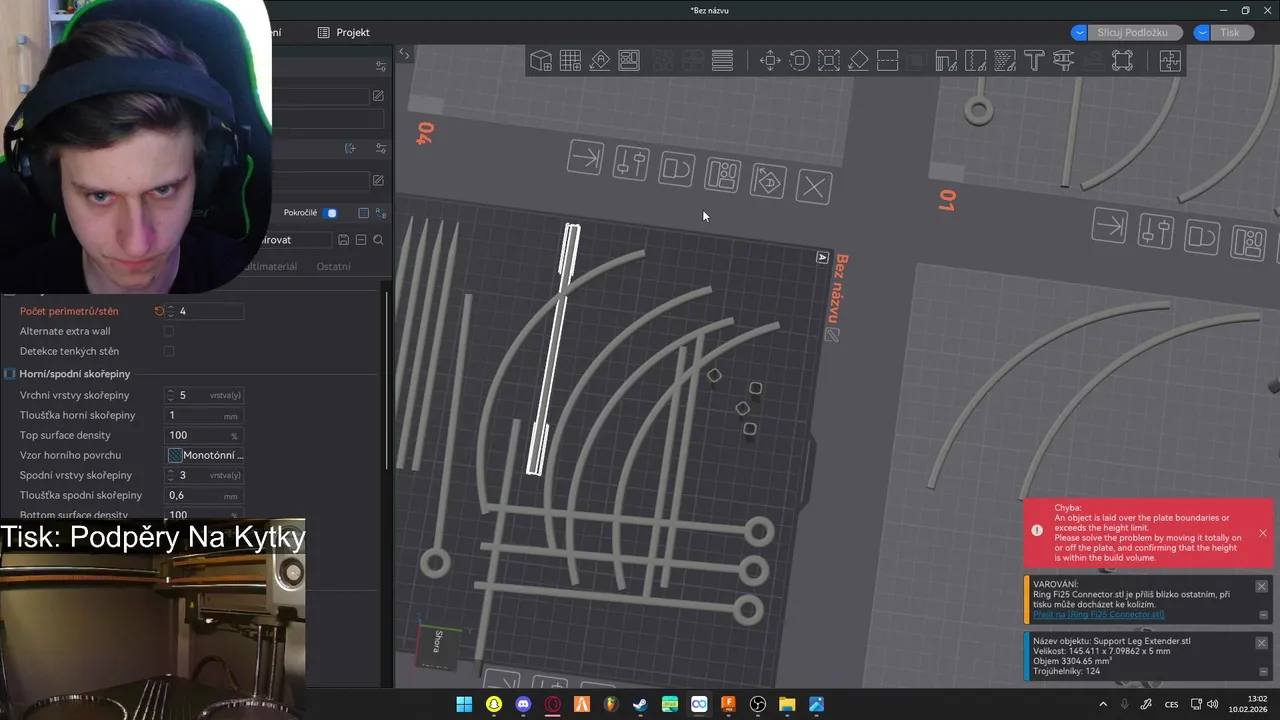
Task: Click plate 01 move-to arrow icon
Action: pos(1110,226)
